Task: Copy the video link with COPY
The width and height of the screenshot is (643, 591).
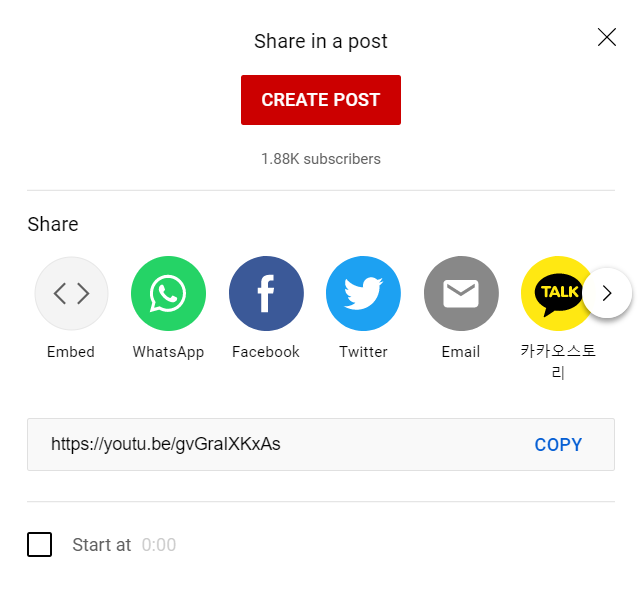Action: pos(558,445)
